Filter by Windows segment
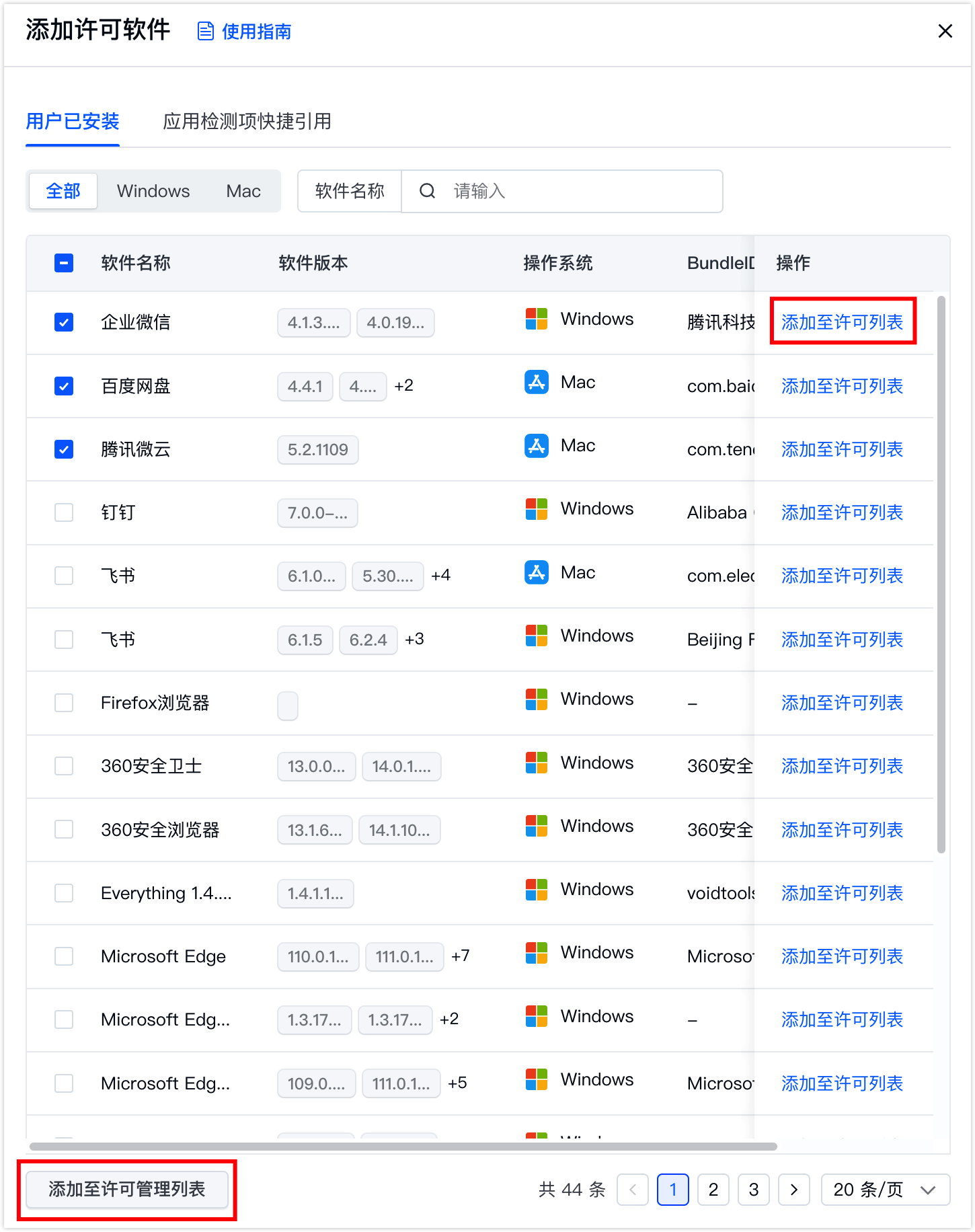The height and width of the screenshot is (1232, 975). click(x=153, y=191)
